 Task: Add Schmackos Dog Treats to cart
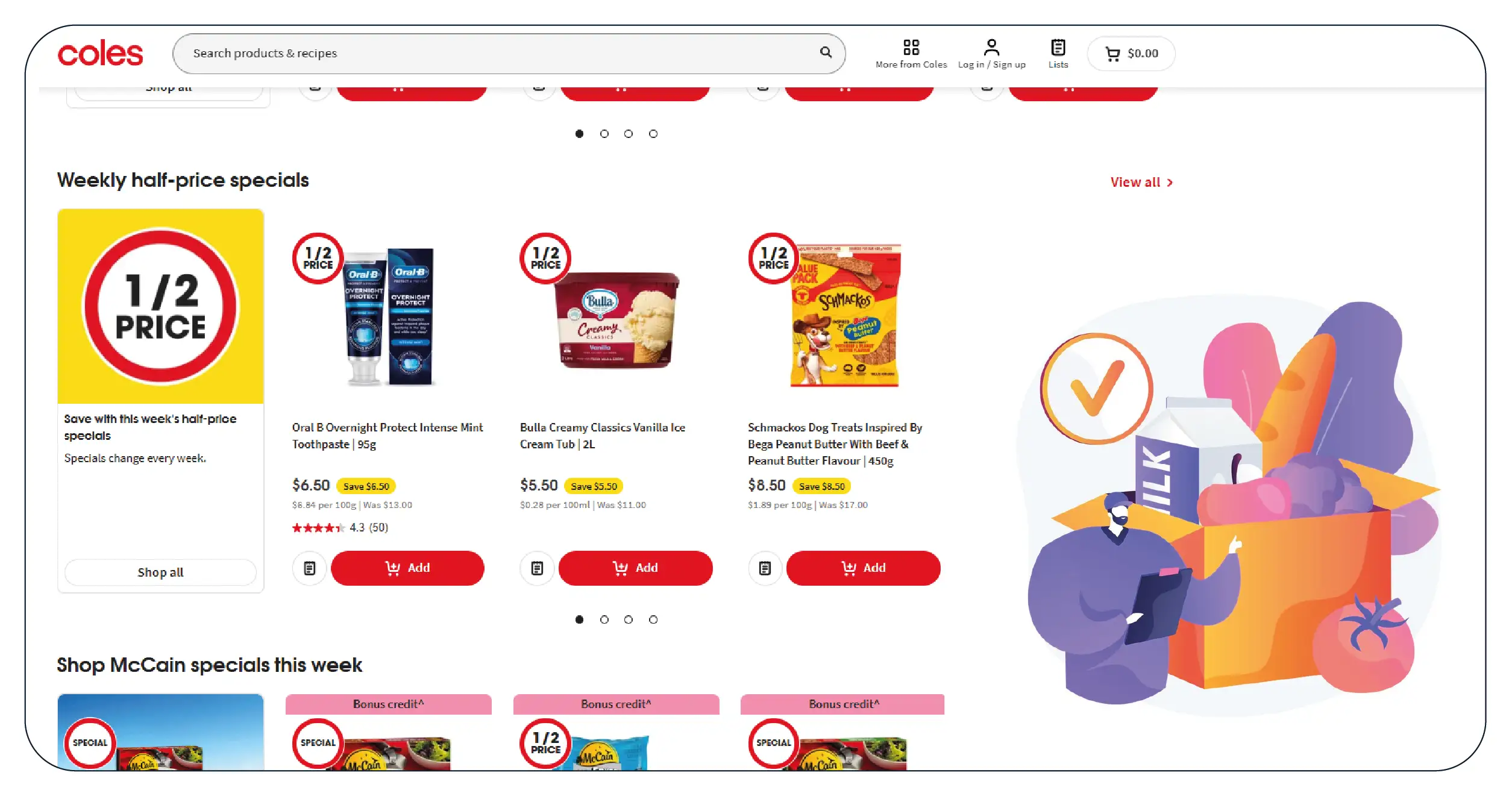863,568
